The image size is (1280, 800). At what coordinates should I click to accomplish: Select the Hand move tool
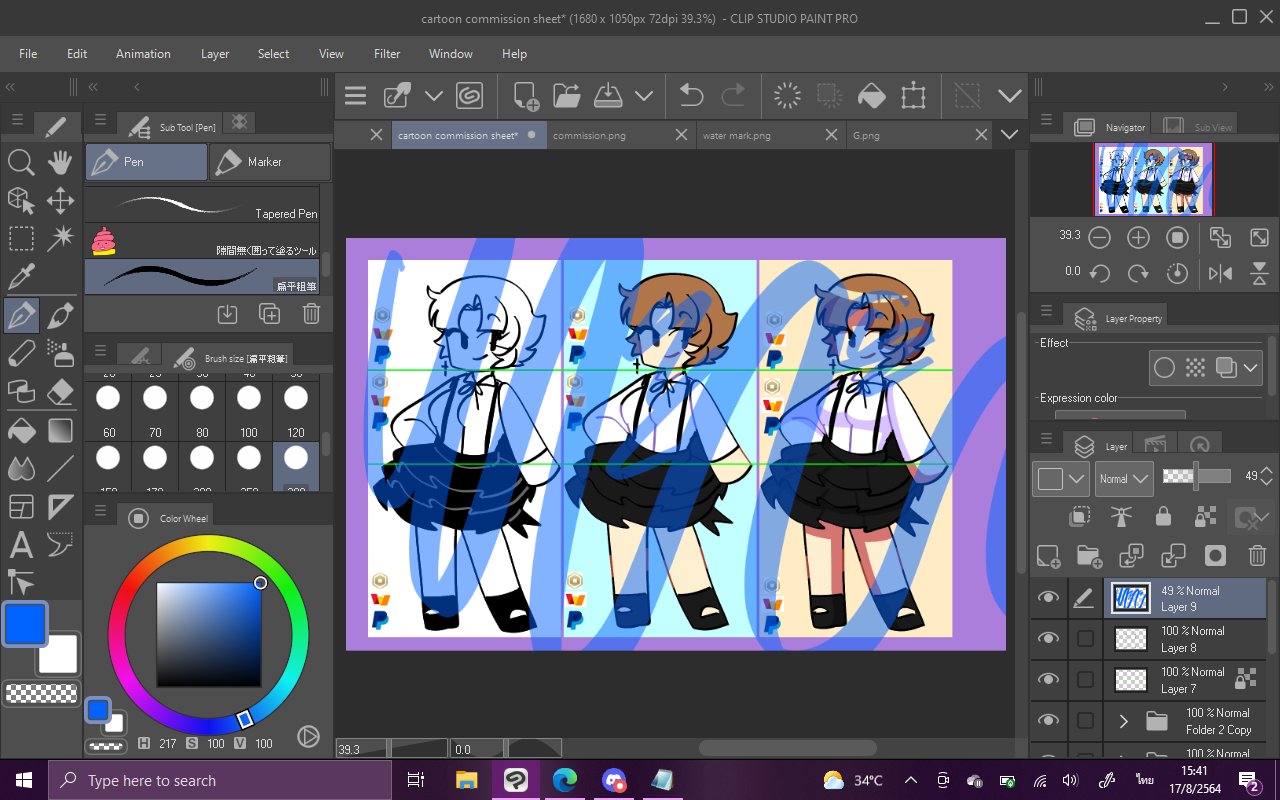60,162
